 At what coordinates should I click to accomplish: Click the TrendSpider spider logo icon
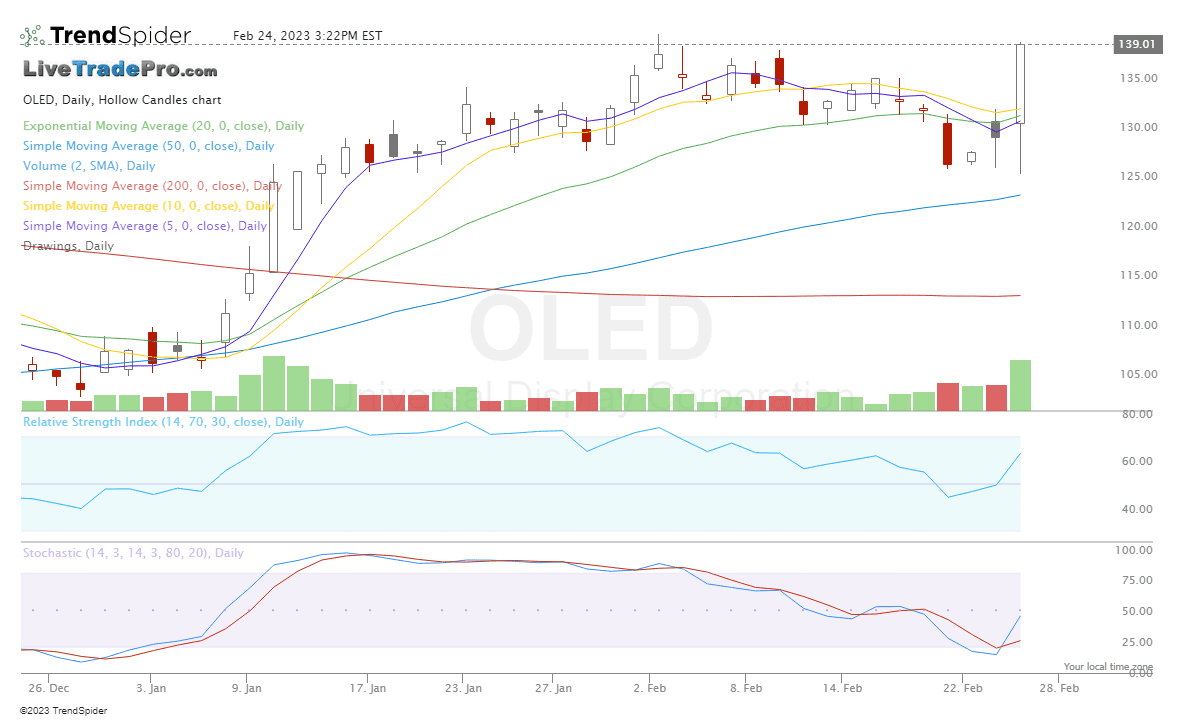click(32, 36)
